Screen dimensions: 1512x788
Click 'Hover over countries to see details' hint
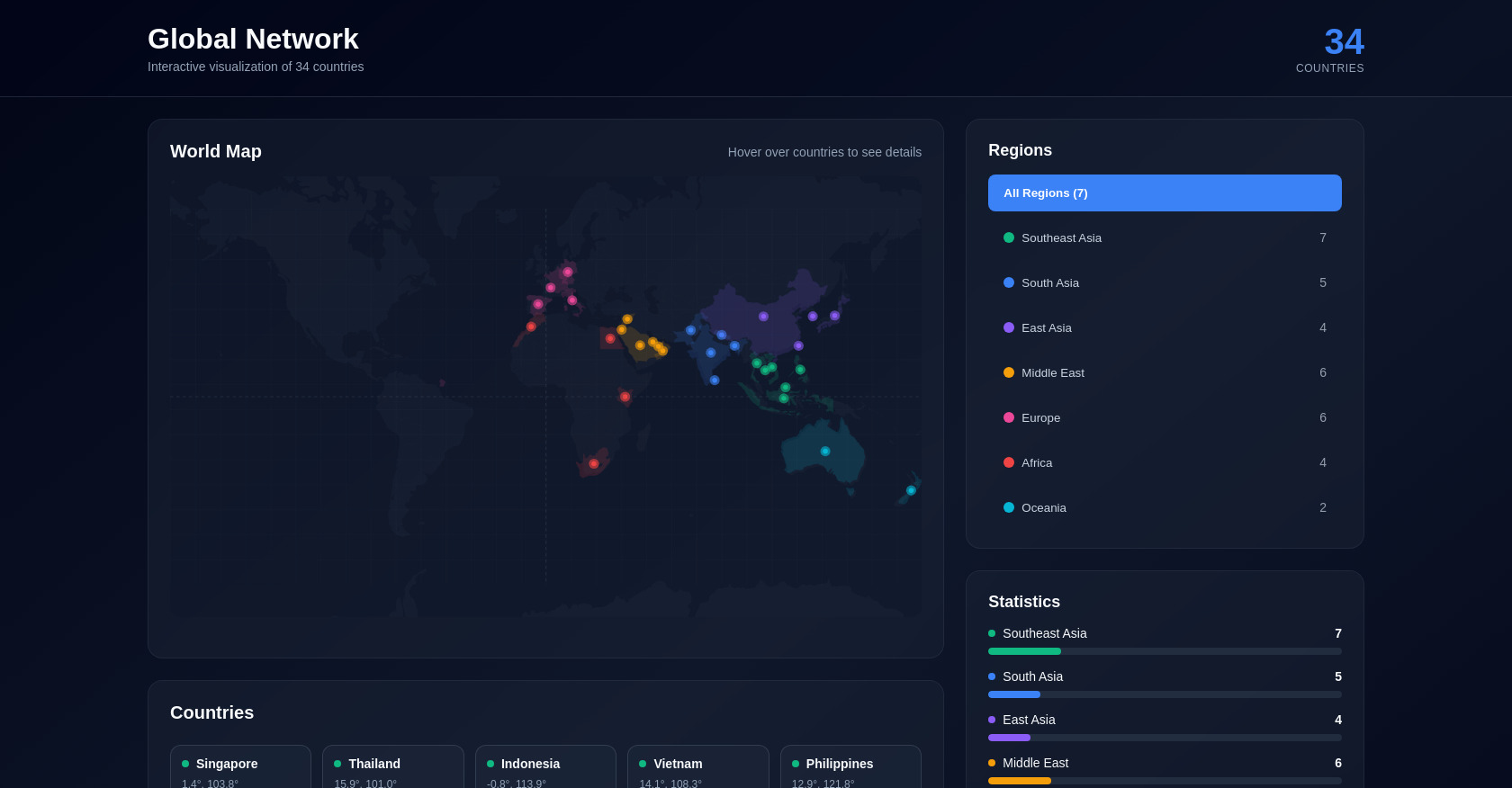[x=824, y=152]
